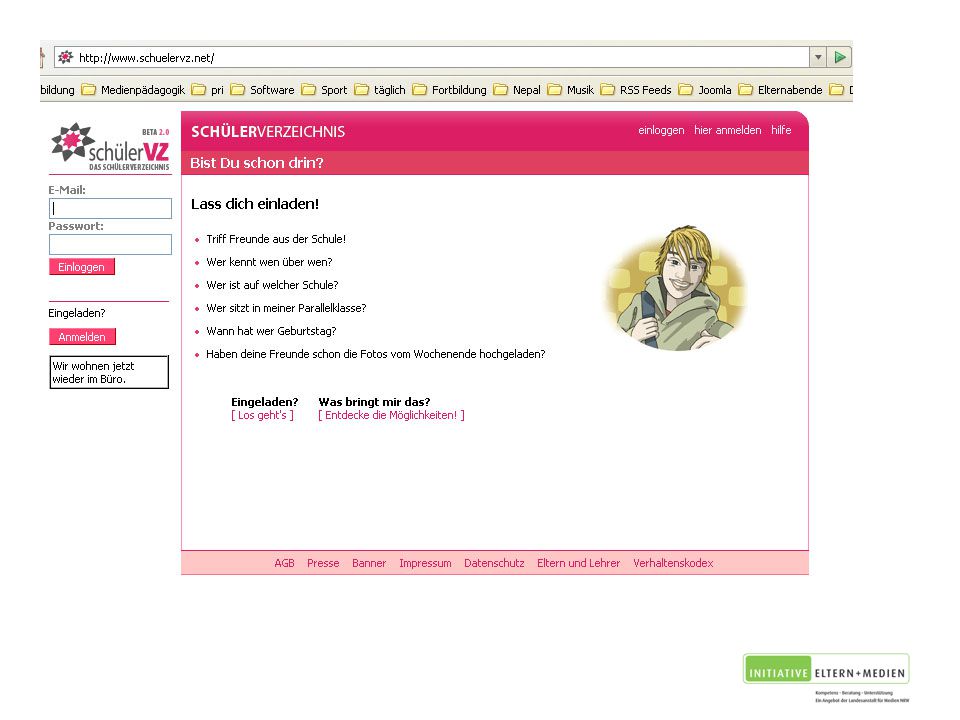Screen dimensions: 960x720
Task: Click the 'Was bringt mir das?' label
Action: 374,402
